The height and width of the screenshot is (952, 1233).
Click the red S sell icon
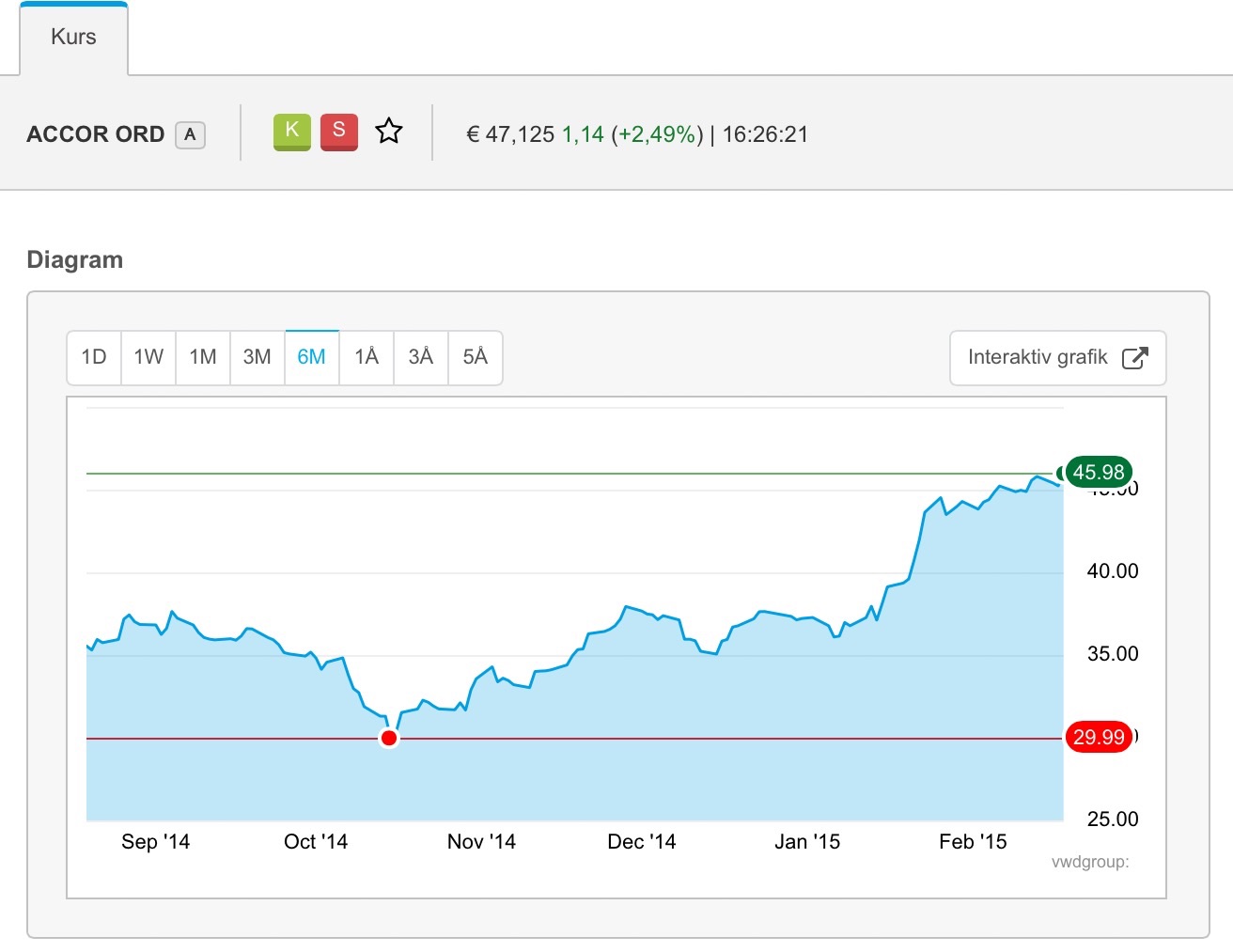tap(338, 132)
